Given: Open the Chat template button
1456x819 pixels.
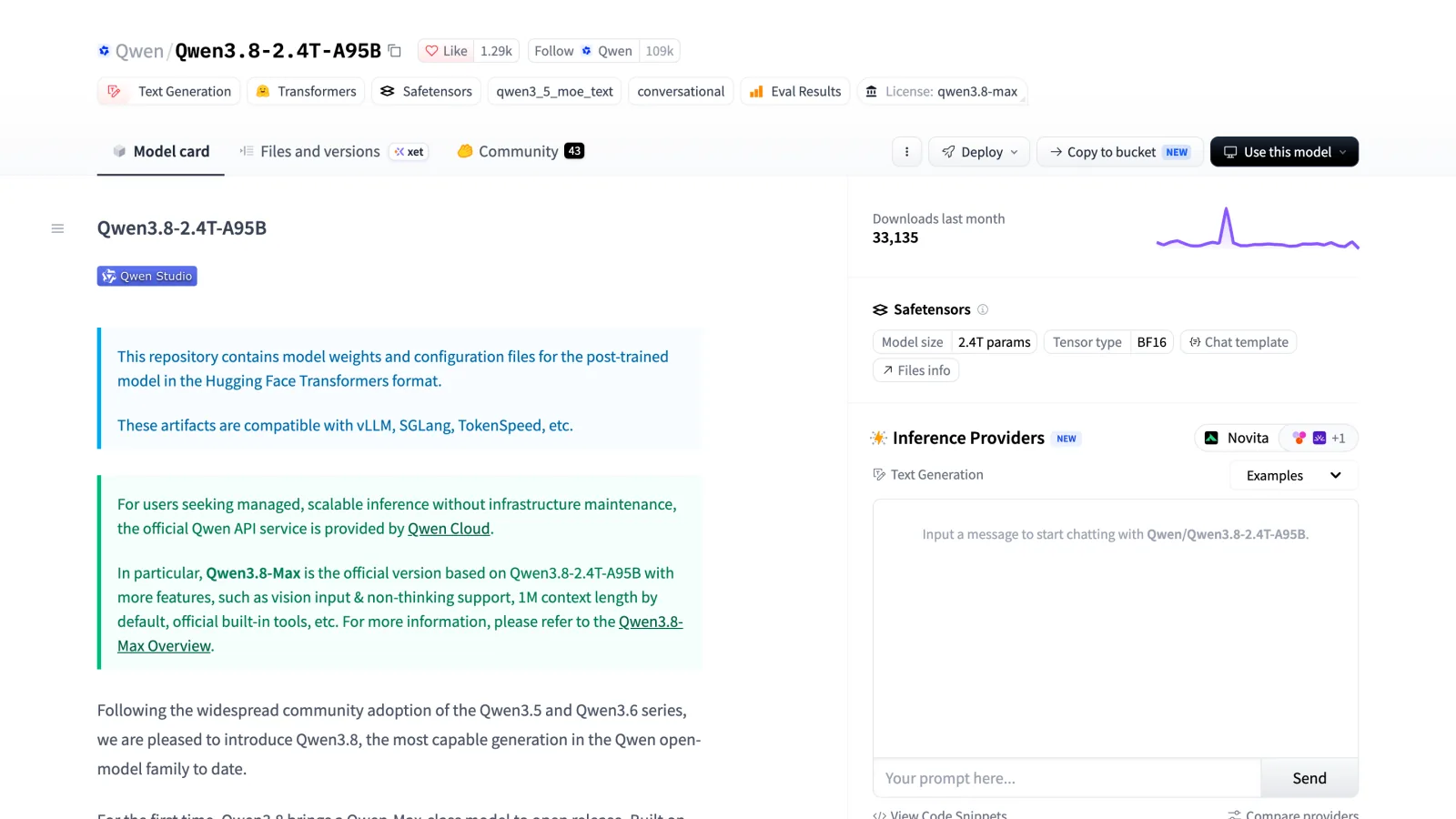Looking at the screenshot, I should (1239, 342).
